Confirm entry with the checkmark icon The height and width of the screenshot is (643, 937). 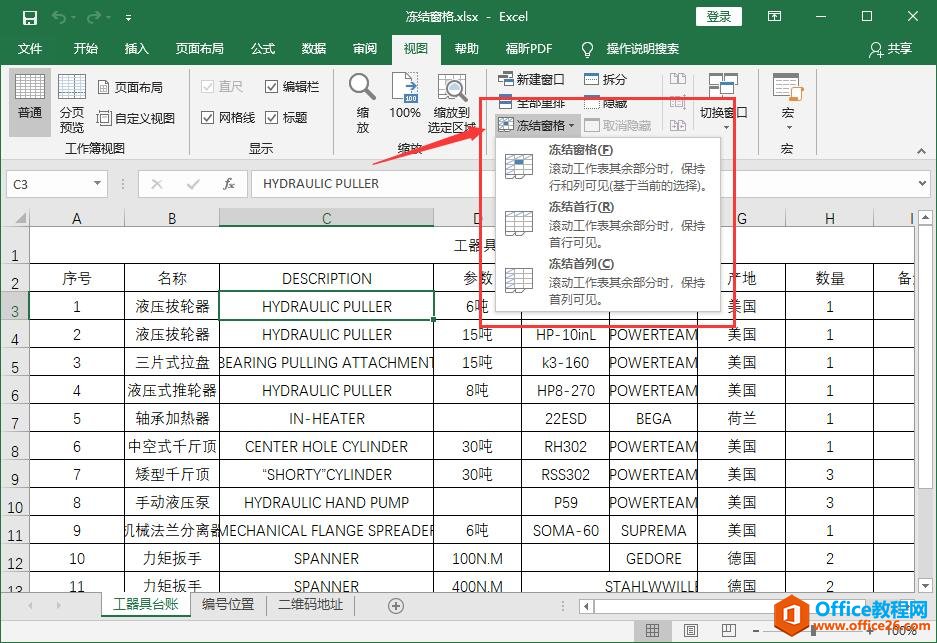pos(193,184)
